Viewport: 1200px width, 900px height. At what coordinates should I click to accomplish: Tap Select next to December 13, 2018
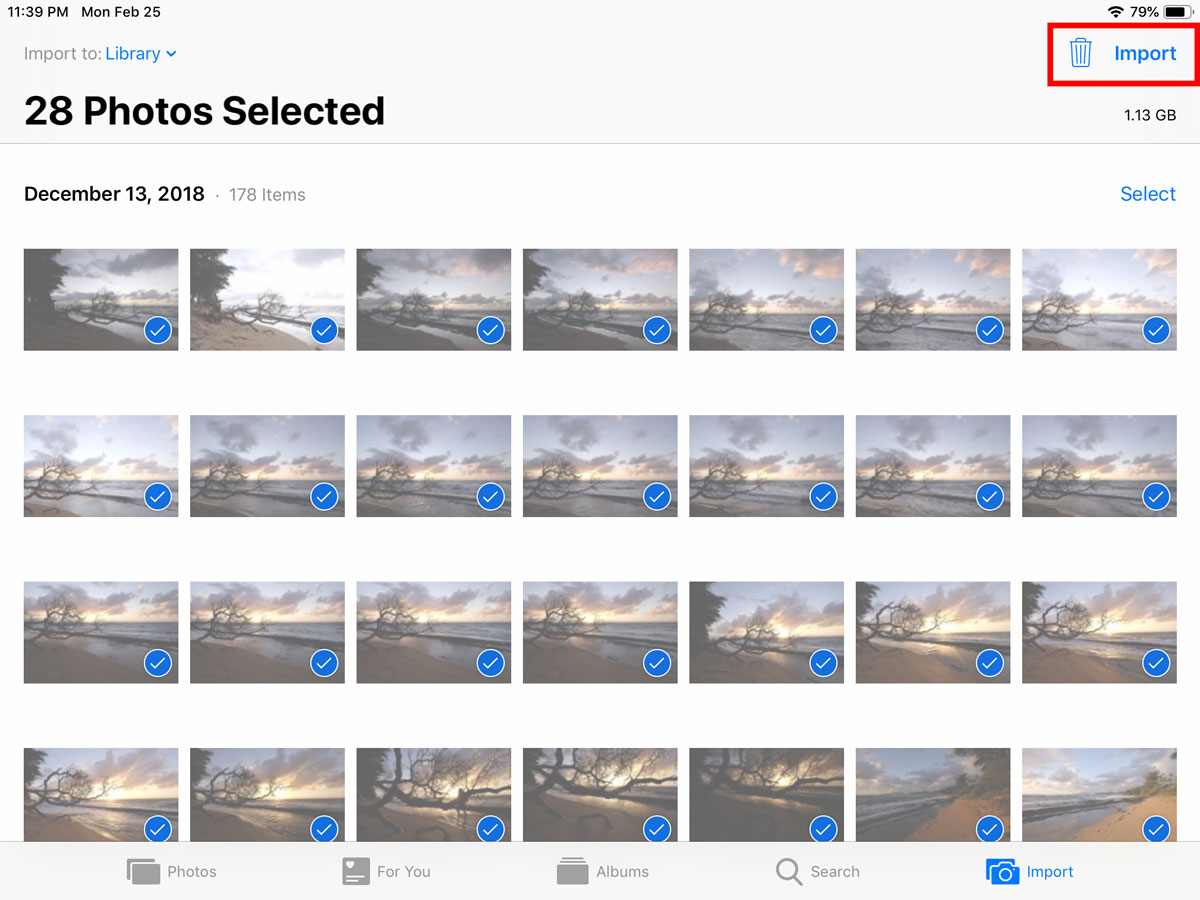[1148, 194]
